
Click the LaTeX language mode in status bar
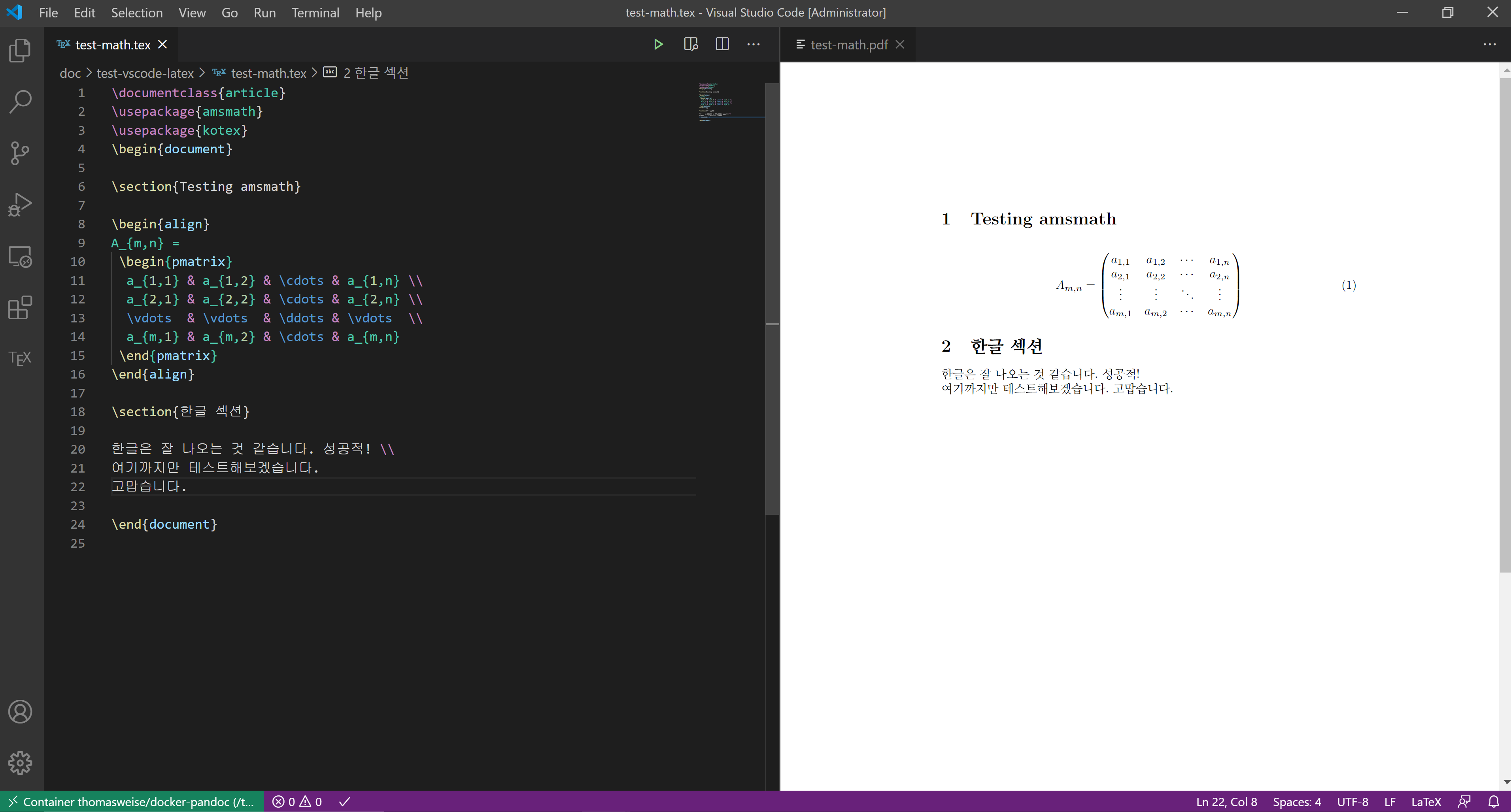click(1425, 801)
